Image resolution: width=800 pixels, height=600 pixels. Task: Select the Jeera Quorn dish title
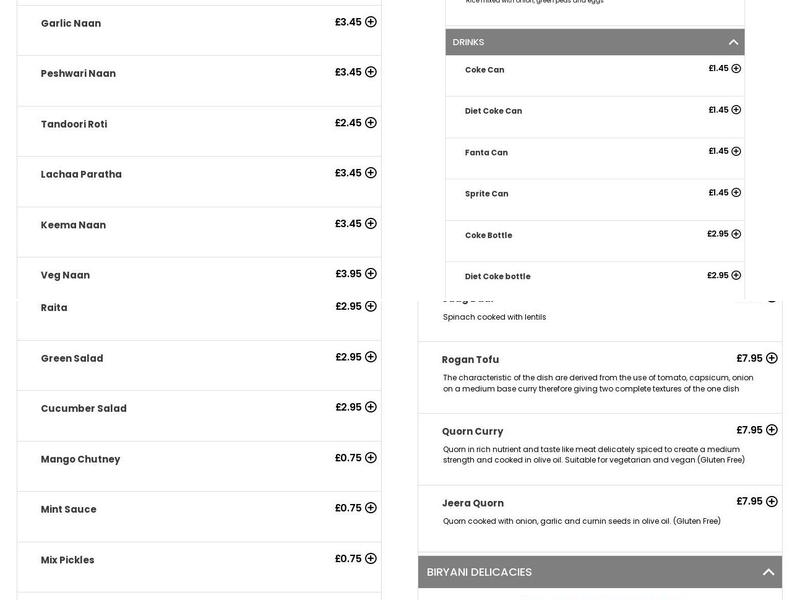(473, 503)
